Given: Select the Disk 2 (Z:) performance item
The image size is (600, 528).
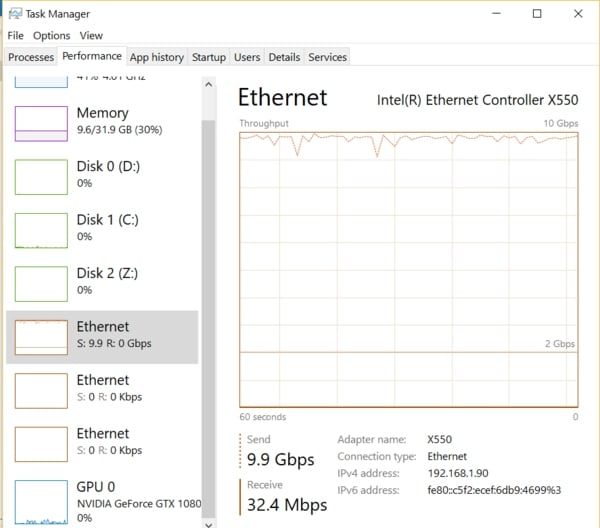Looking at the screenshot, I should point(100,281).
